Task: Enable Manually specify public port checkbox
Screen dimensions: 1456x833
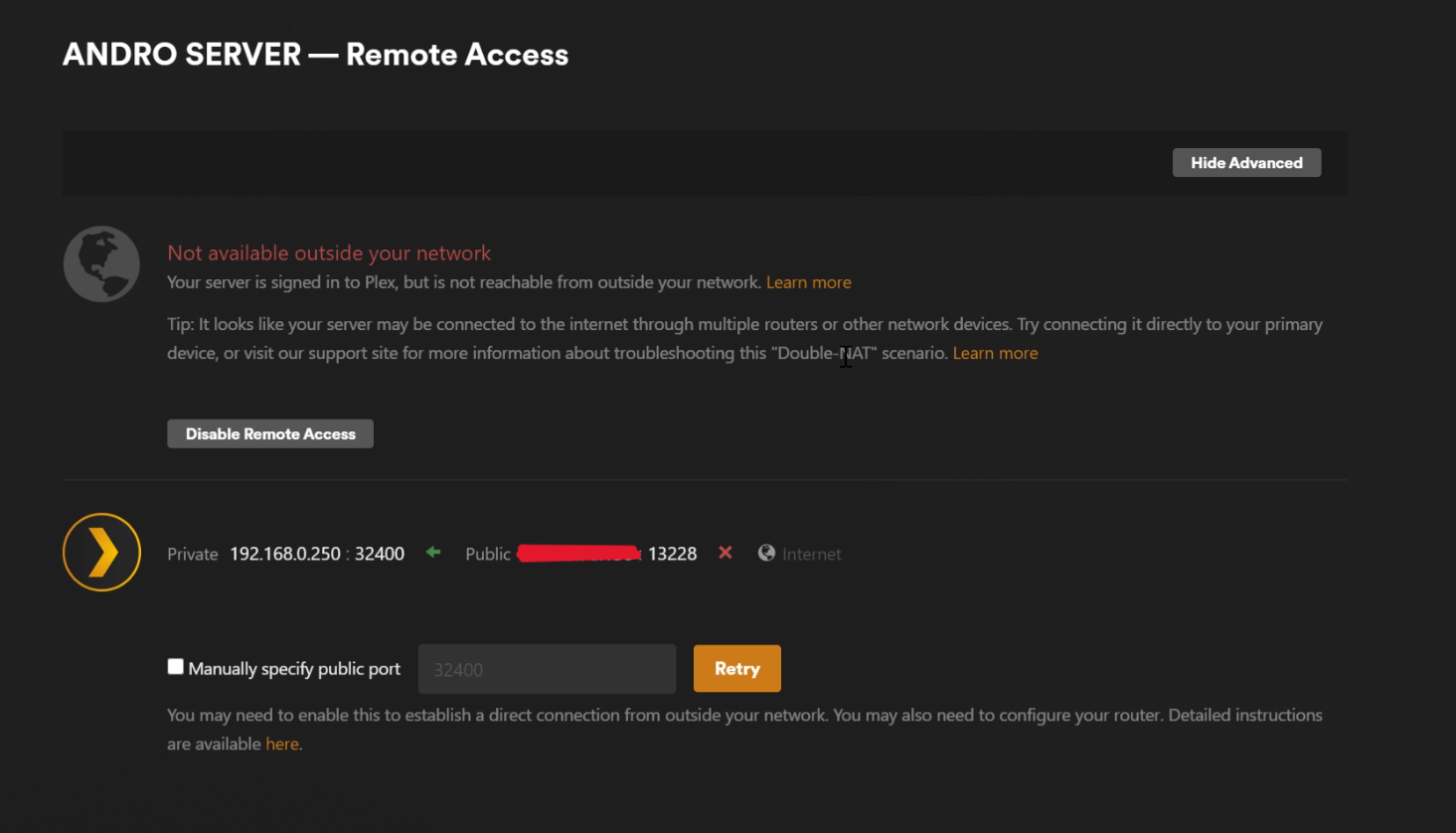Action: pos(176,667)
